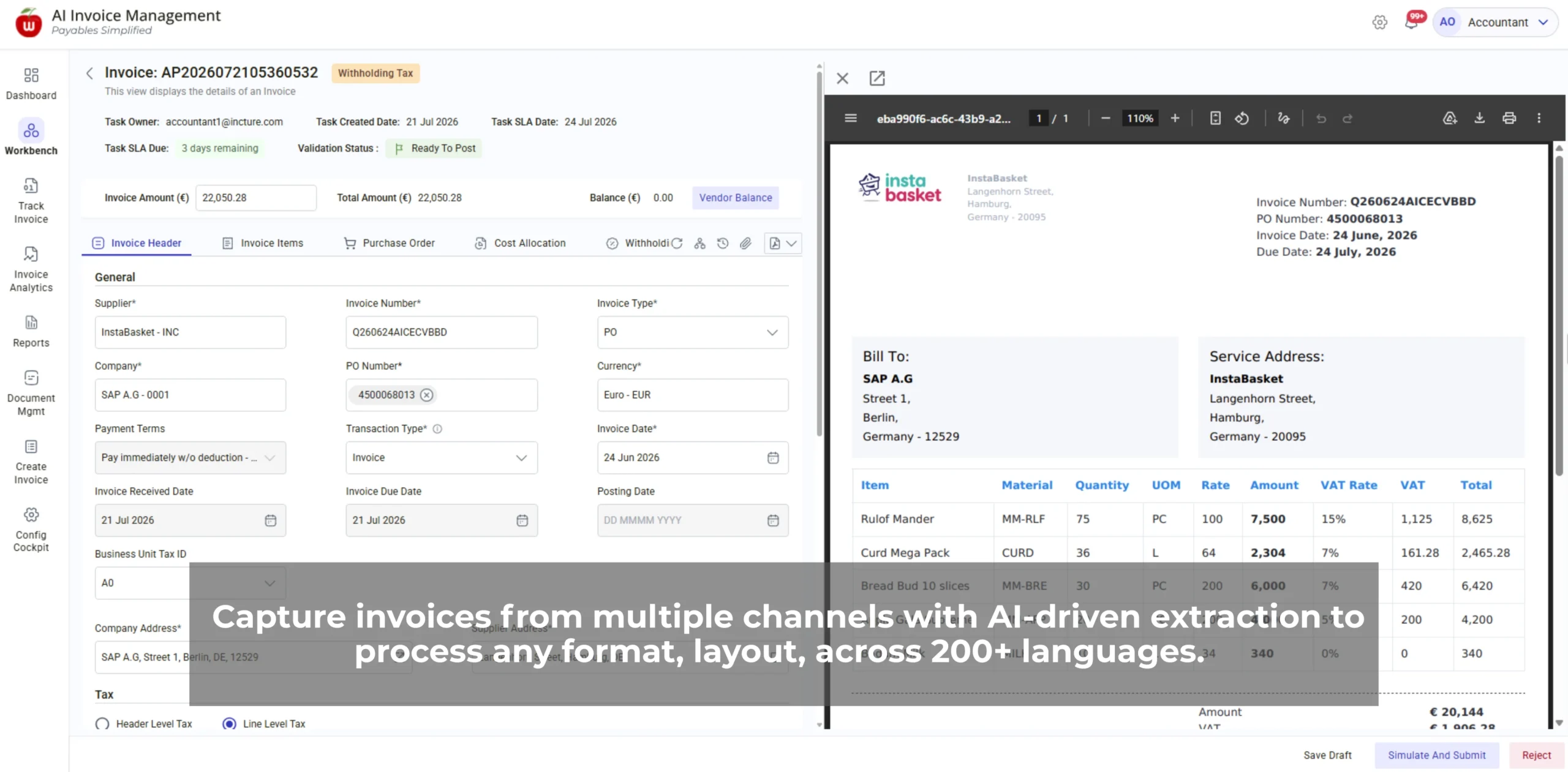The height and width of the screenshot is (772, 1568).
Task: Zoom in on the PDF document
Action: pos(1175,118)
